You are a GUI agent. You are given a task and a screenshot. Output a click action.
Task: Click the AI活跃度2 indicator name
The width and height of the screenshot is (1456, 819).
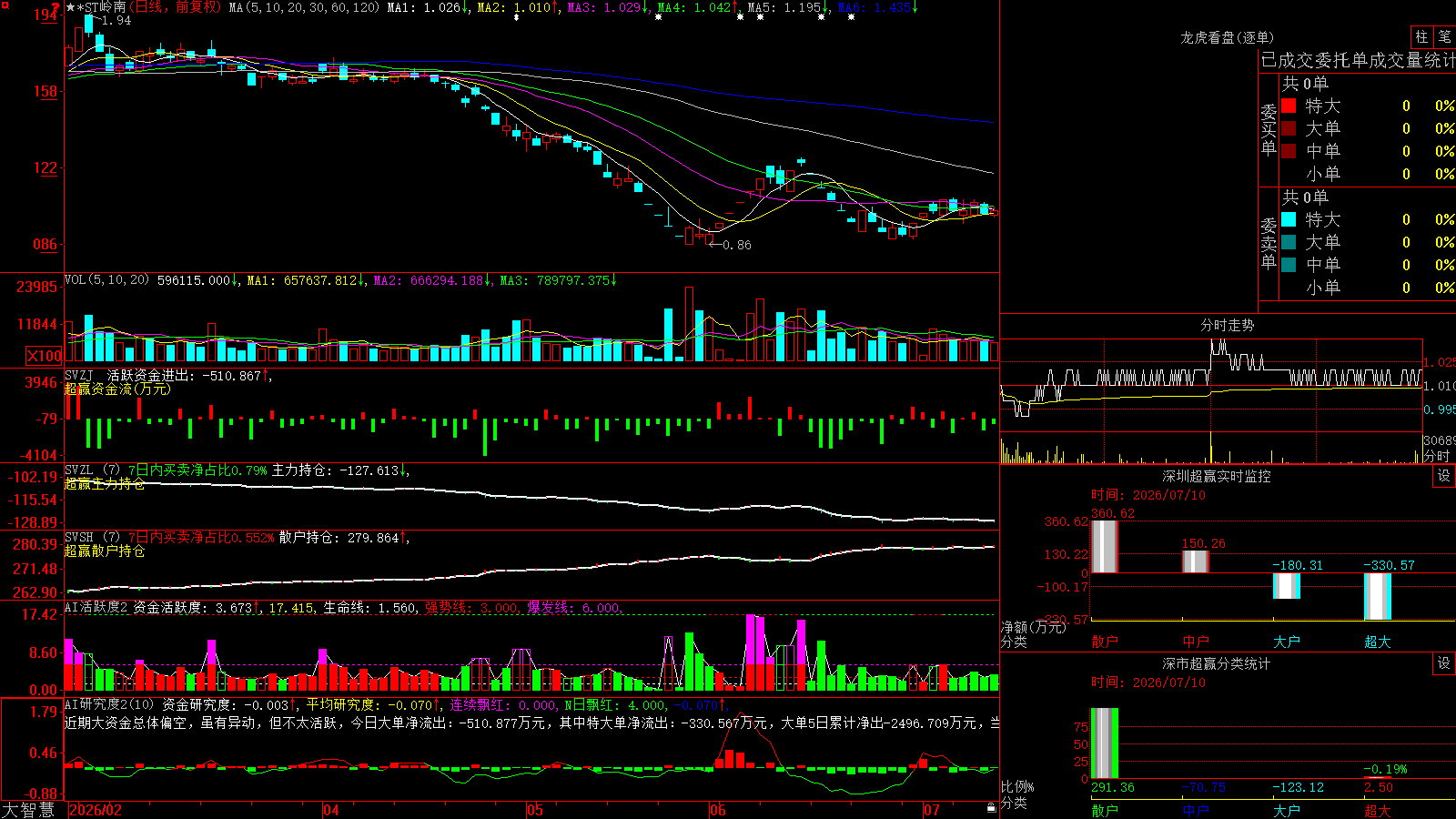(x=96, y=608)
